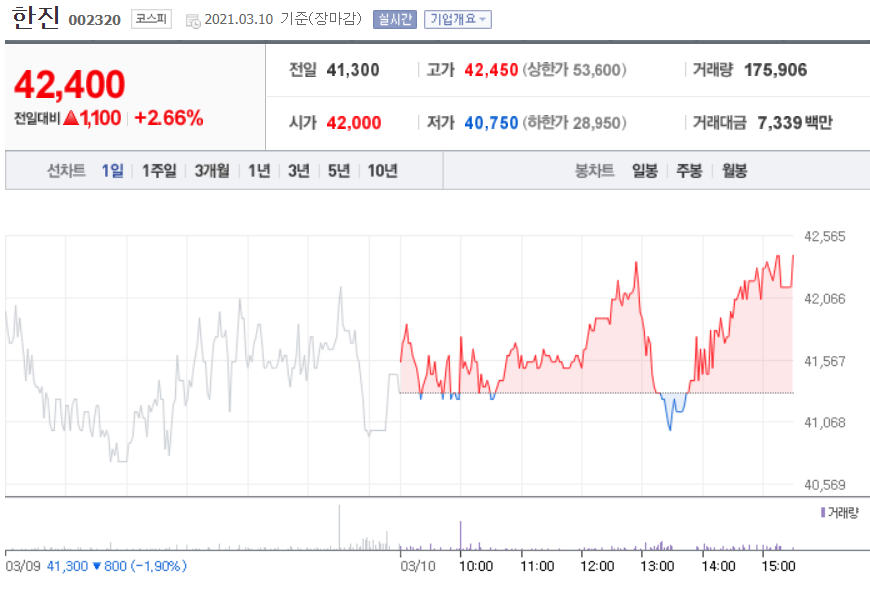Click the 40,569 price axis label
870x591 pixels.
(825, 485)
